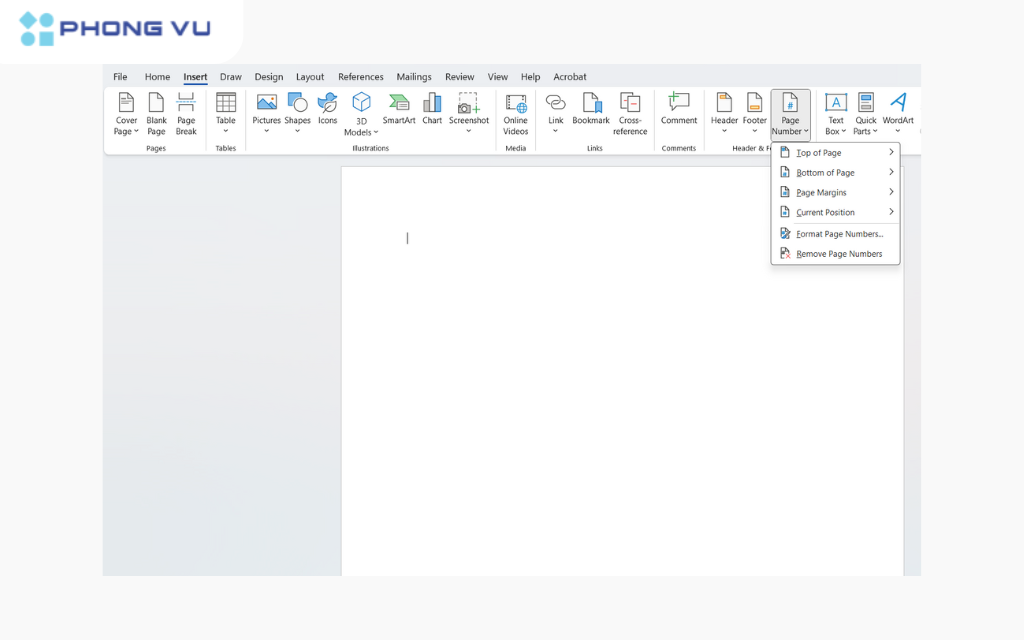Screen dimensions: 1024x640
Task: Insert SmartArt graphic
Action: coord(399,110)
